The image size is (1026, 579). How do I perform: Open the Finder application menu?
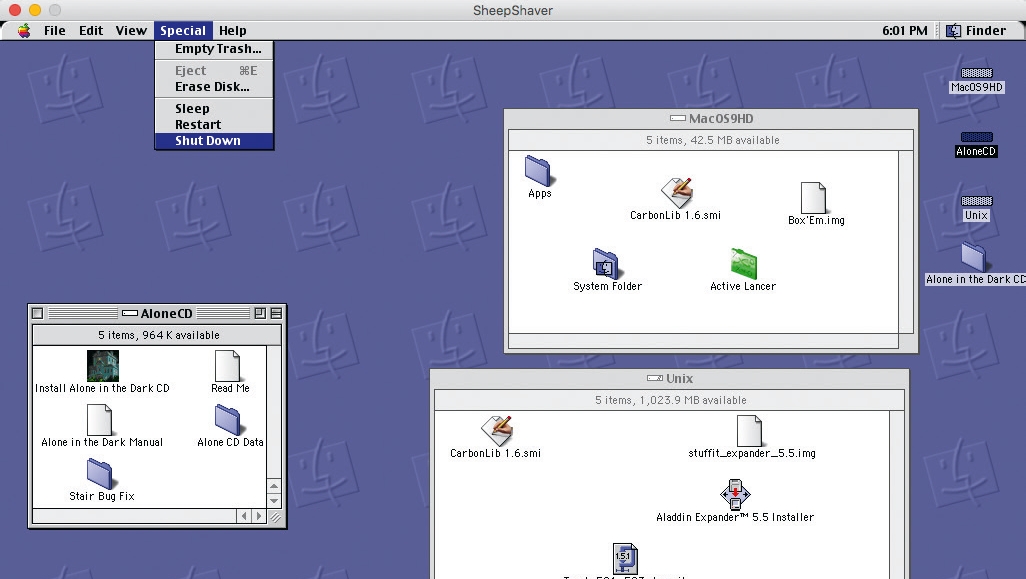(x=976, y=31)
